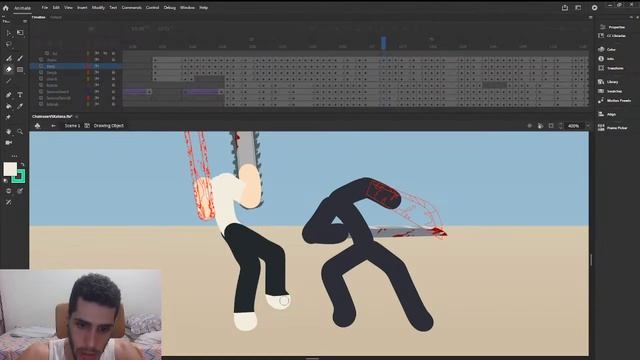Screen dimensions: 640x360
Task: Open the View menu
Action: point(68,7)
